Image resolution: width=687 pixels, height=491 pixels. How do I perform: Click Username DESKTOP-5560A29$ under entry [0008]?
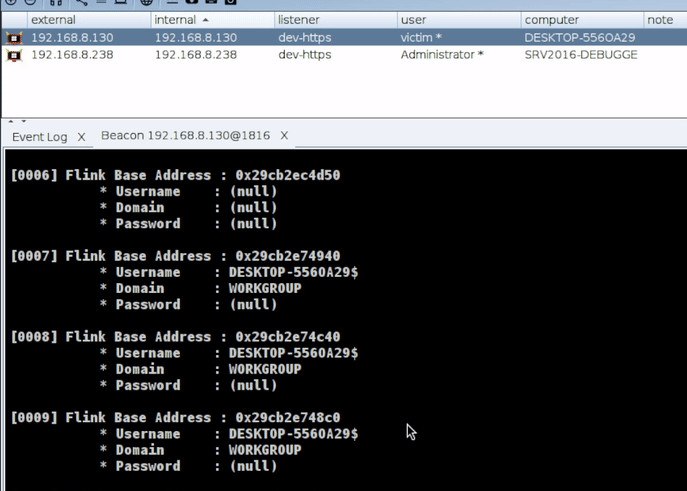click(293, 353)
